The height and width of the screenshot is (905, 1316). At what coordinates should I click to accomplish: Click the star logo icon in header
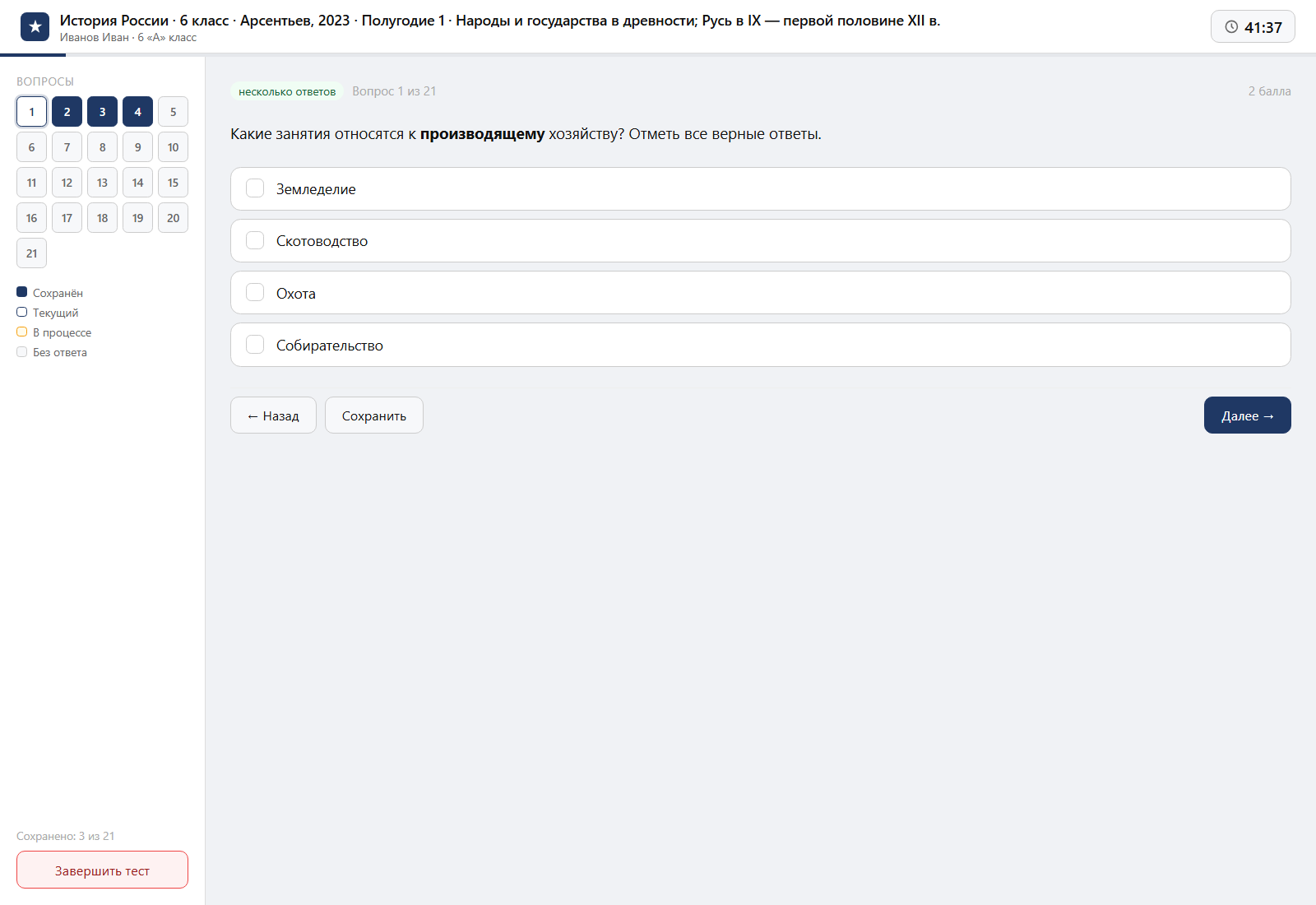tap(35, 26)
